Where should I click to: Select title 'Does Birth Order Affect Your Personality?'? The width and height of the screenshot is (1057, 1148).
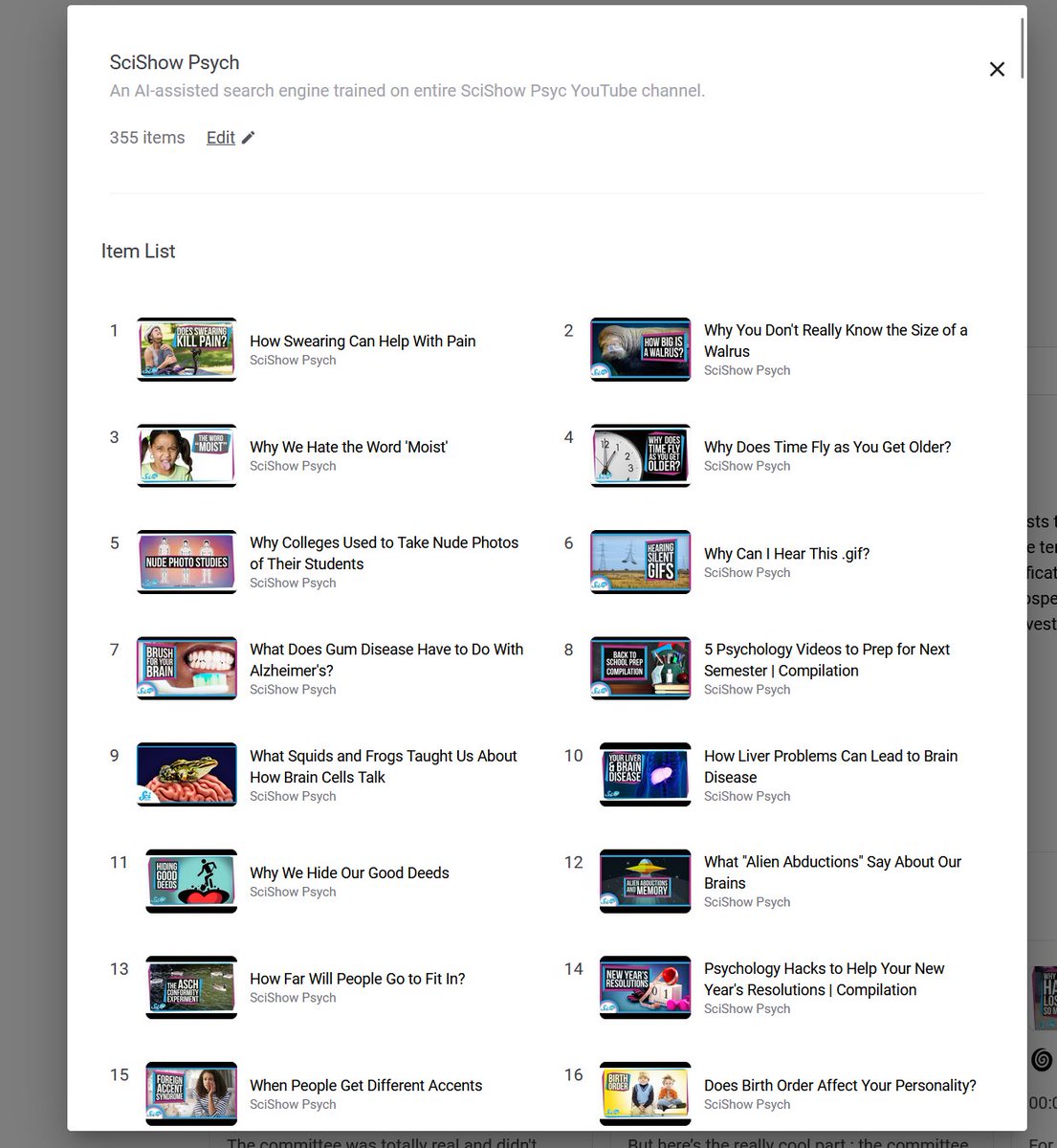click(x=840, y=1085)
